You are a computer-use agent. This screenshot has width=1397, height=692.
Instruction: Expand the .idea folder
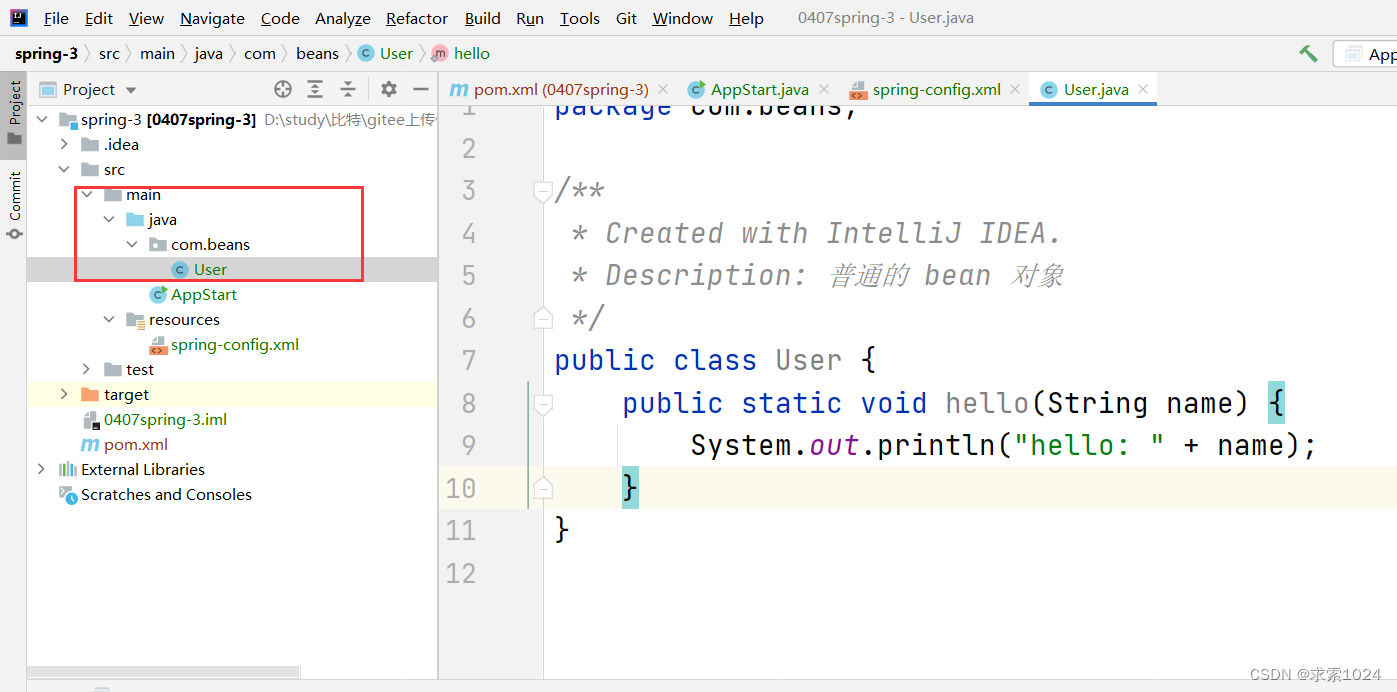coord(64,144)
